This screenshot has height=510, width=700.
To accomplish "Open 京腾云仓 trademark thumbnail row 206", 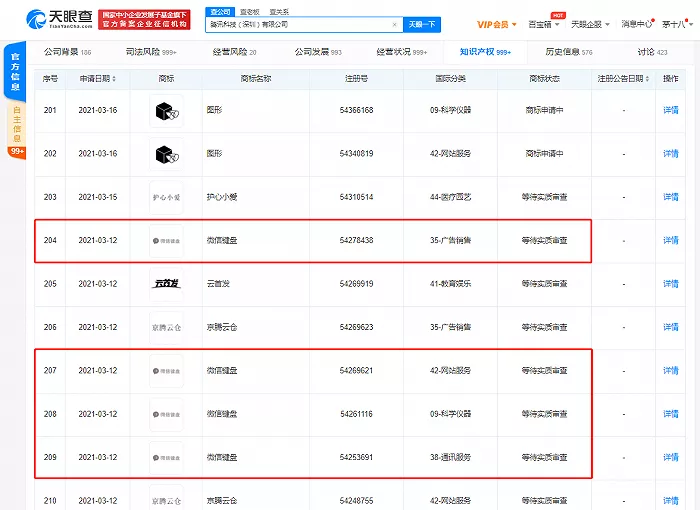I will click(x=167, y=327).
